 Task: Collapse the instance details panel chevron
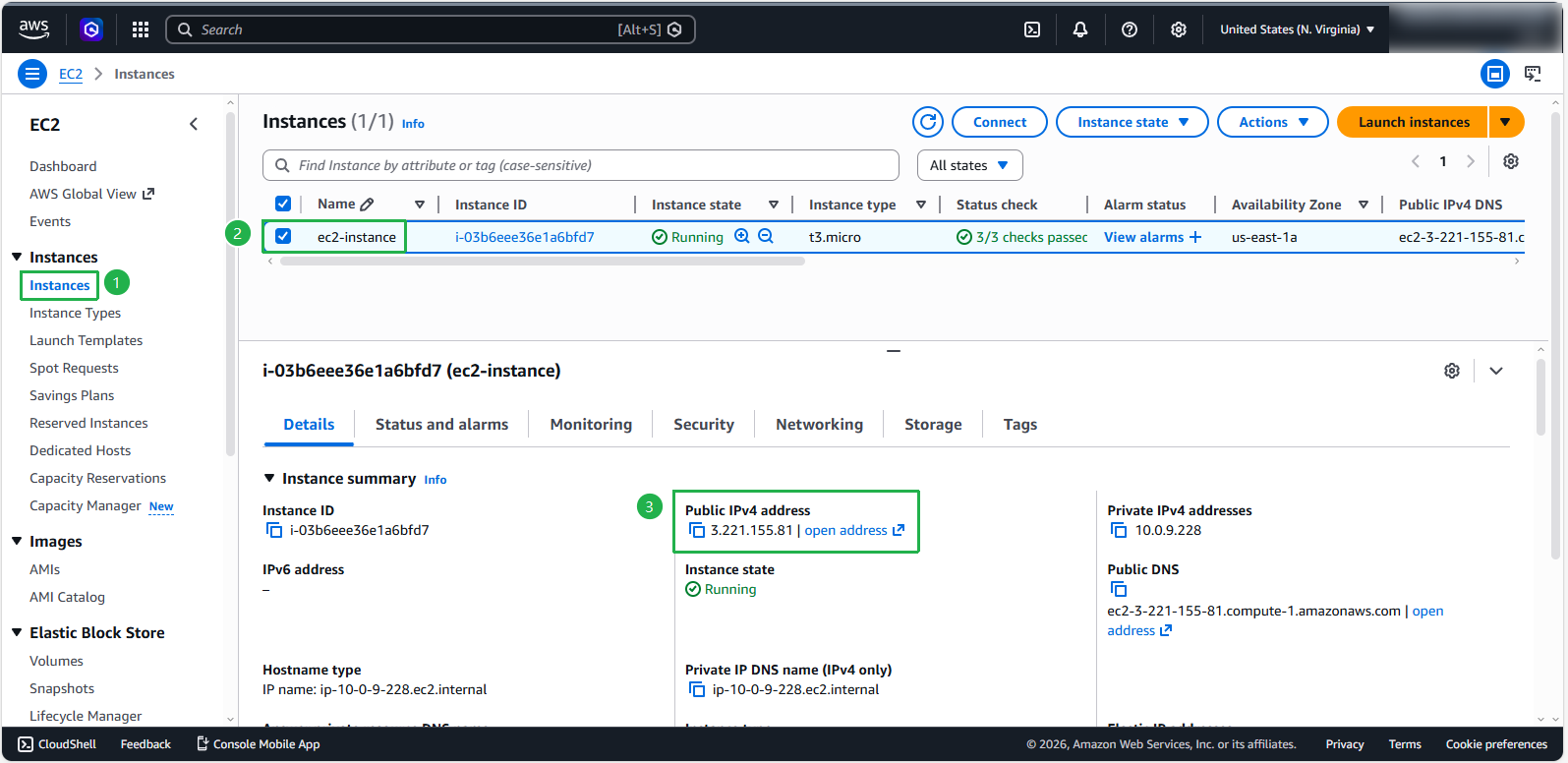point(1496,371)
